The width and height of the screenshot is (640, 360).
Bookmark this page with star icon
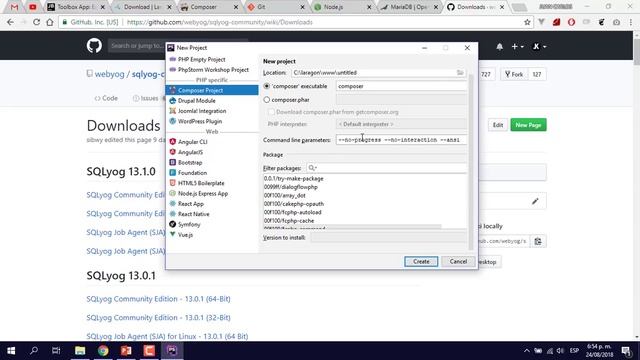[x=527, y=22]
